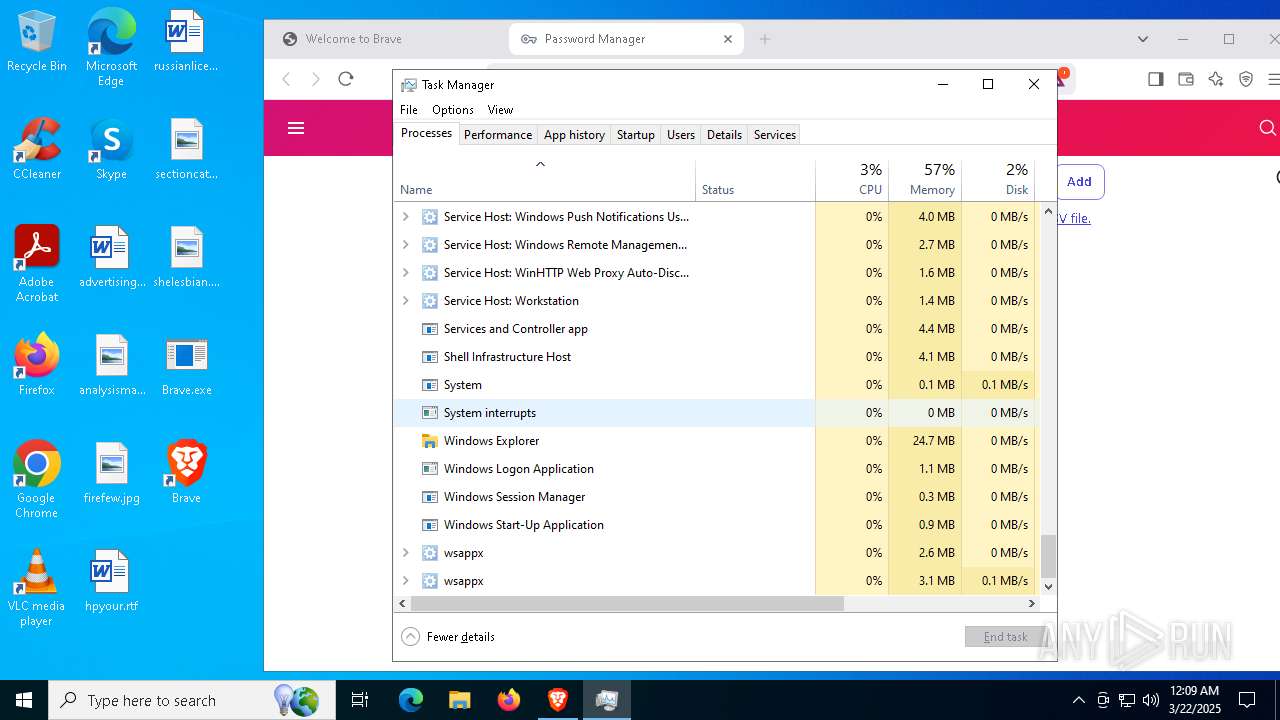The image size is (1280, 720).
Task: Toggle Brave sidebar panel icon
Action: 1156,79
